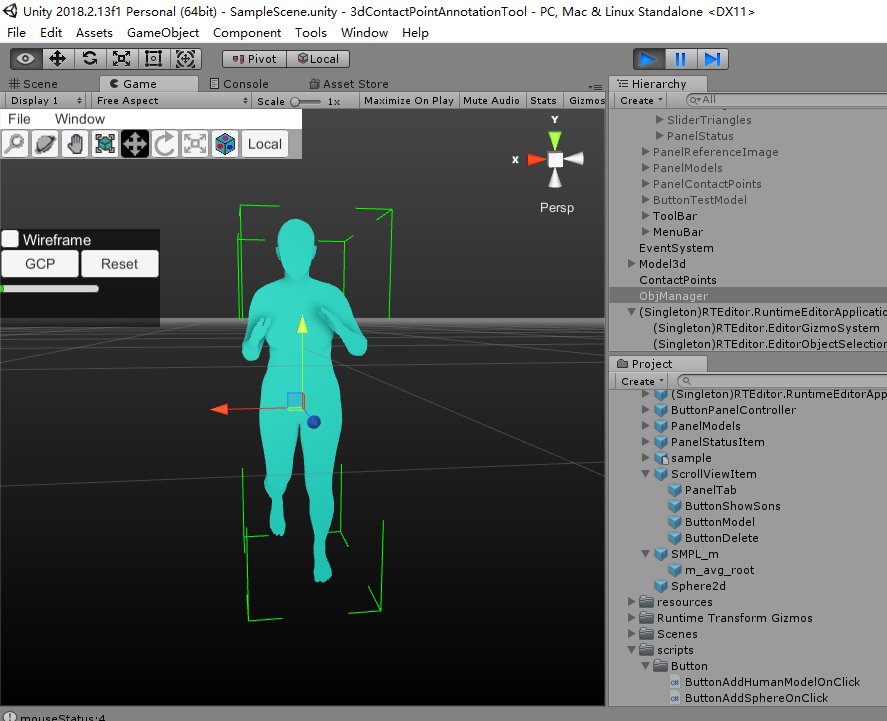
Task: Click the Reset button
Action: pyautogui.click(x=119, y=264)
